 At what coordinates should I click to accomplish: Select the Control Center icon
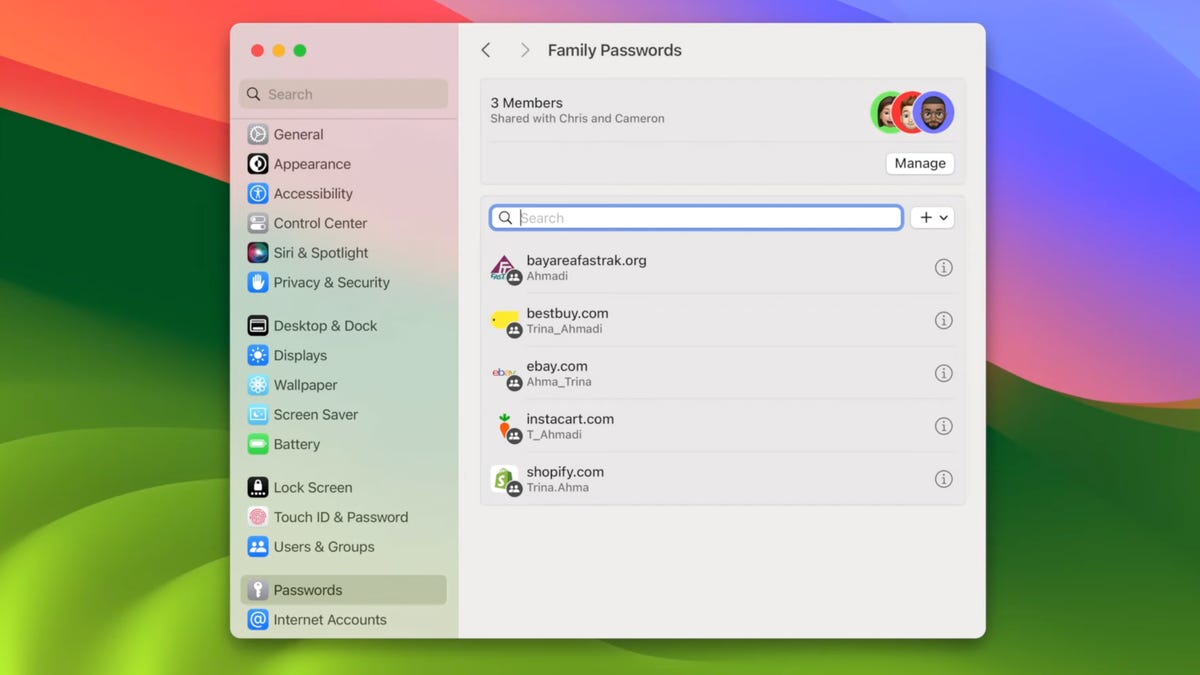click(258, 223)
